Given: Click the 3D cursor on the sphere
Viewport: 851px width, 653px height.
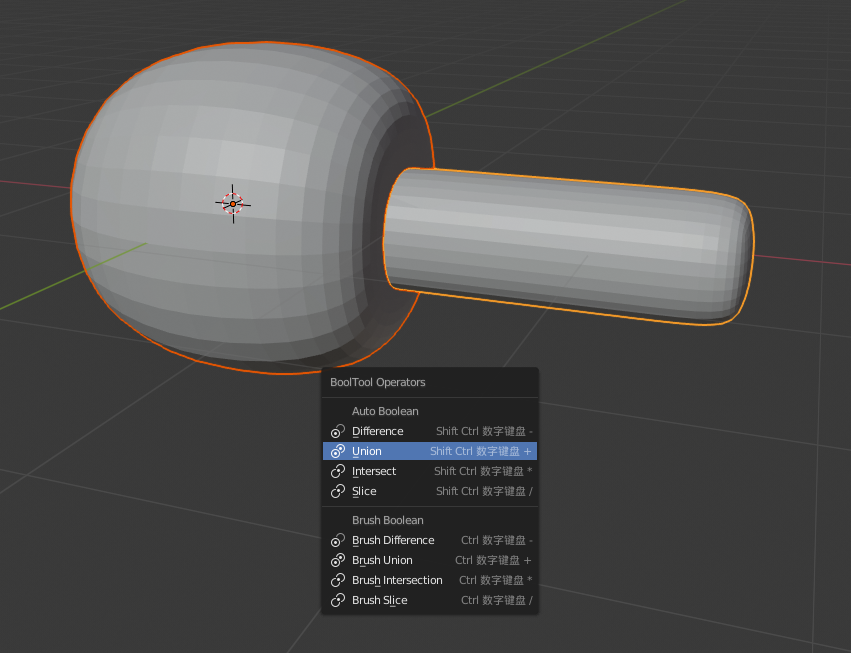Looking at the screenshot, I should [232, 203].
